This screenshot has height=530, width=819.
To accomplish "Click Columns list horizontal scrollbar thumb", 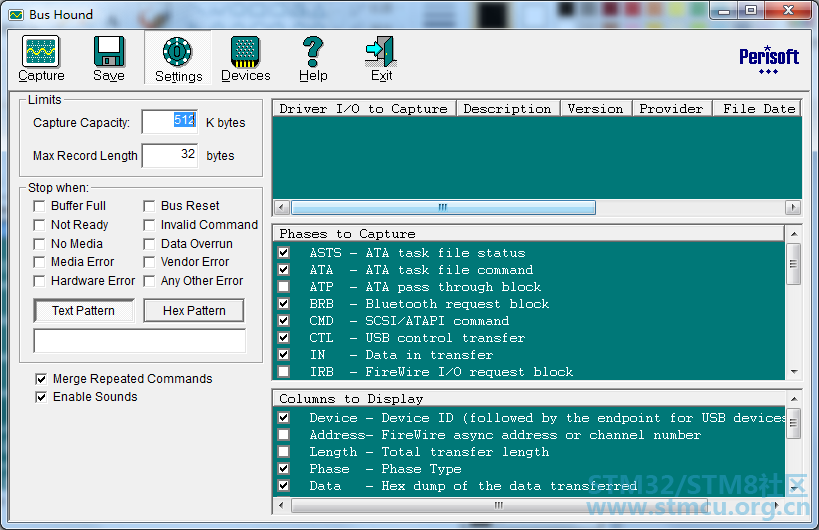I will (x=499, y=505).
